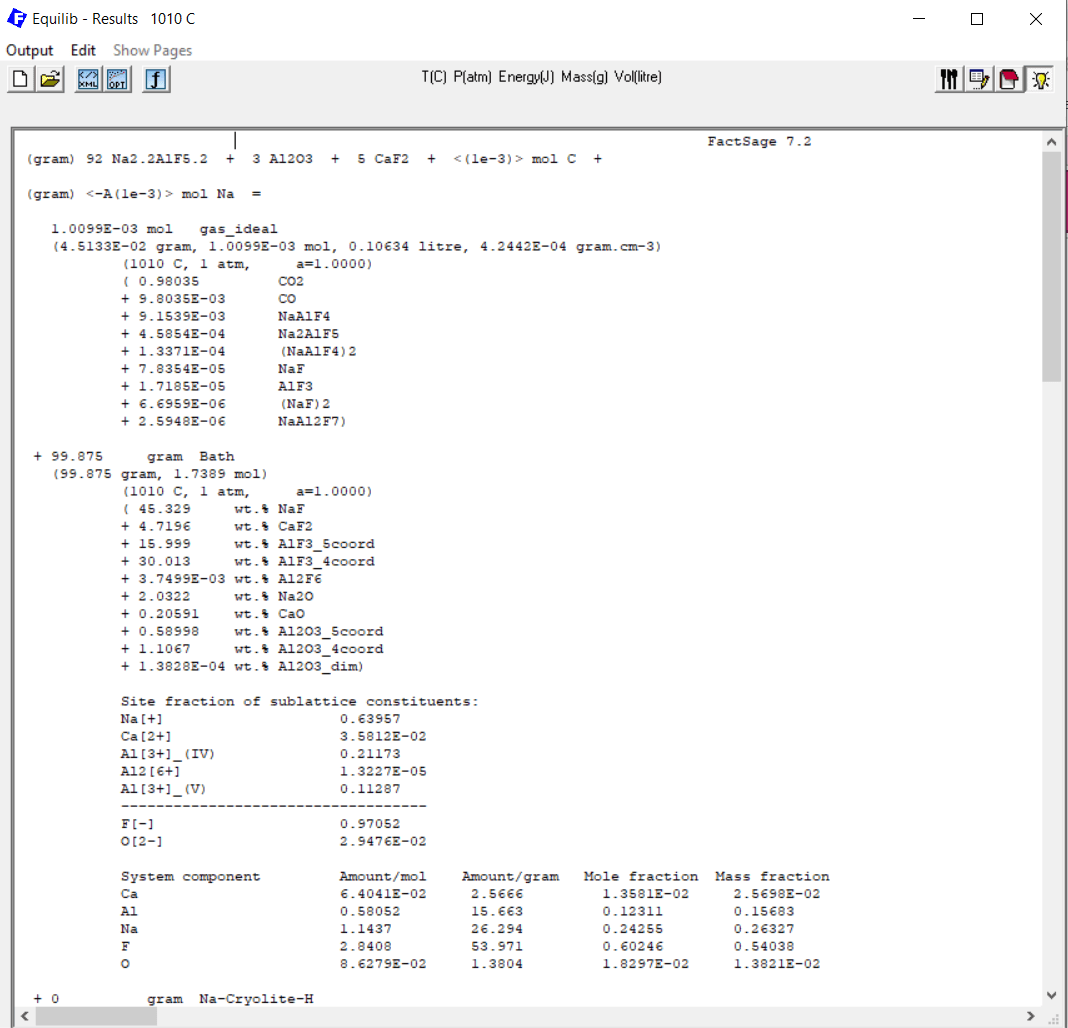Open the function 'f' toolbar button
This screenshot has width=1068, height=1028.
tap(156, 80)
